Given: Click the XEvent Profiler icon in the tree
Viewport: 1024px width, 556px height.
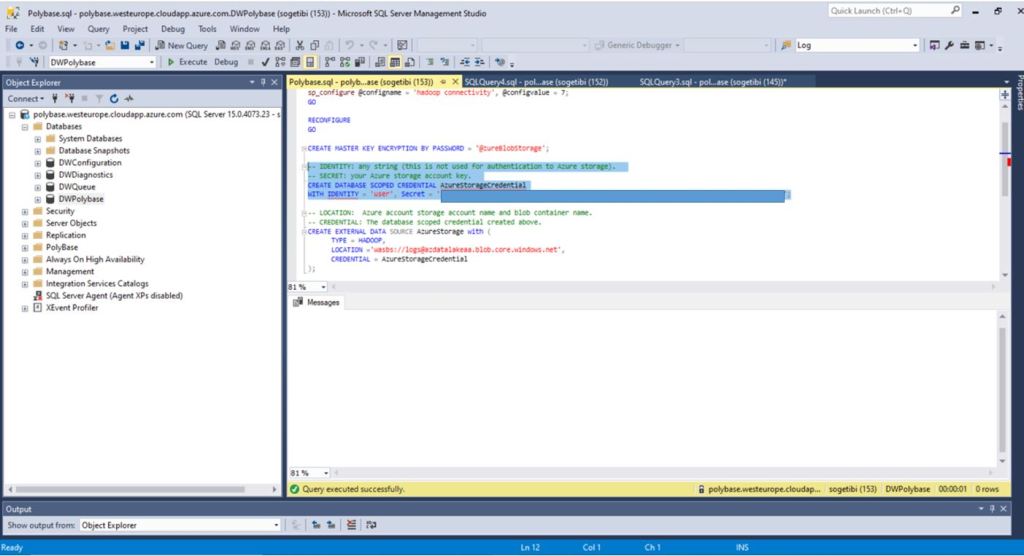Looking at the screenshot, I should pyautogui.click(x=38, y=308).
